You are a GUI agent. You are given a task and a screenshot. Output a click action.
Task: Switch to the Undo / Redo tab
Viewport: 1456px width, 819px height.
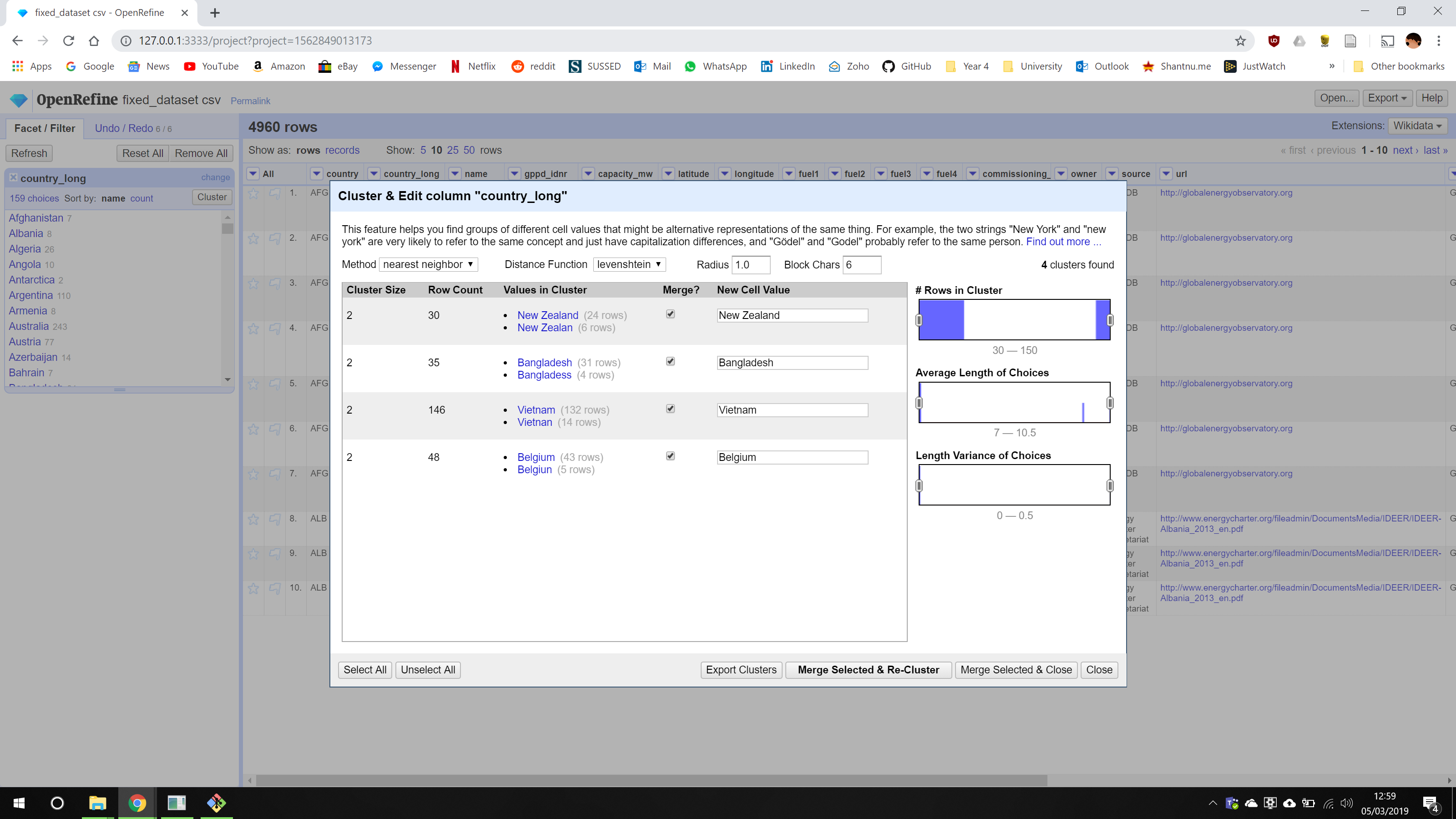(x=132, y=128)
